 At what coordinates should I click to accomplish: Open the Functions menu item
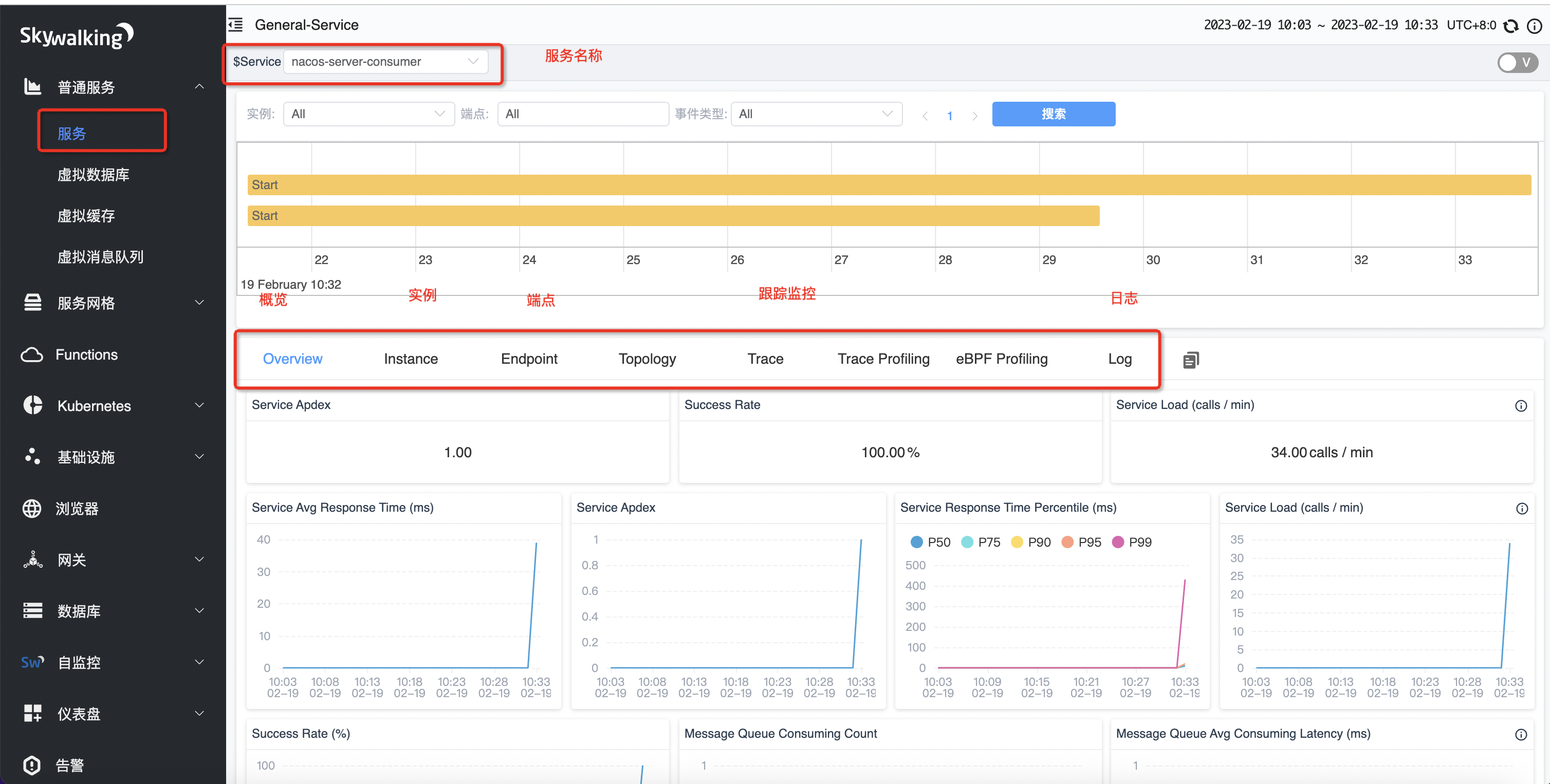click(87, 354)
